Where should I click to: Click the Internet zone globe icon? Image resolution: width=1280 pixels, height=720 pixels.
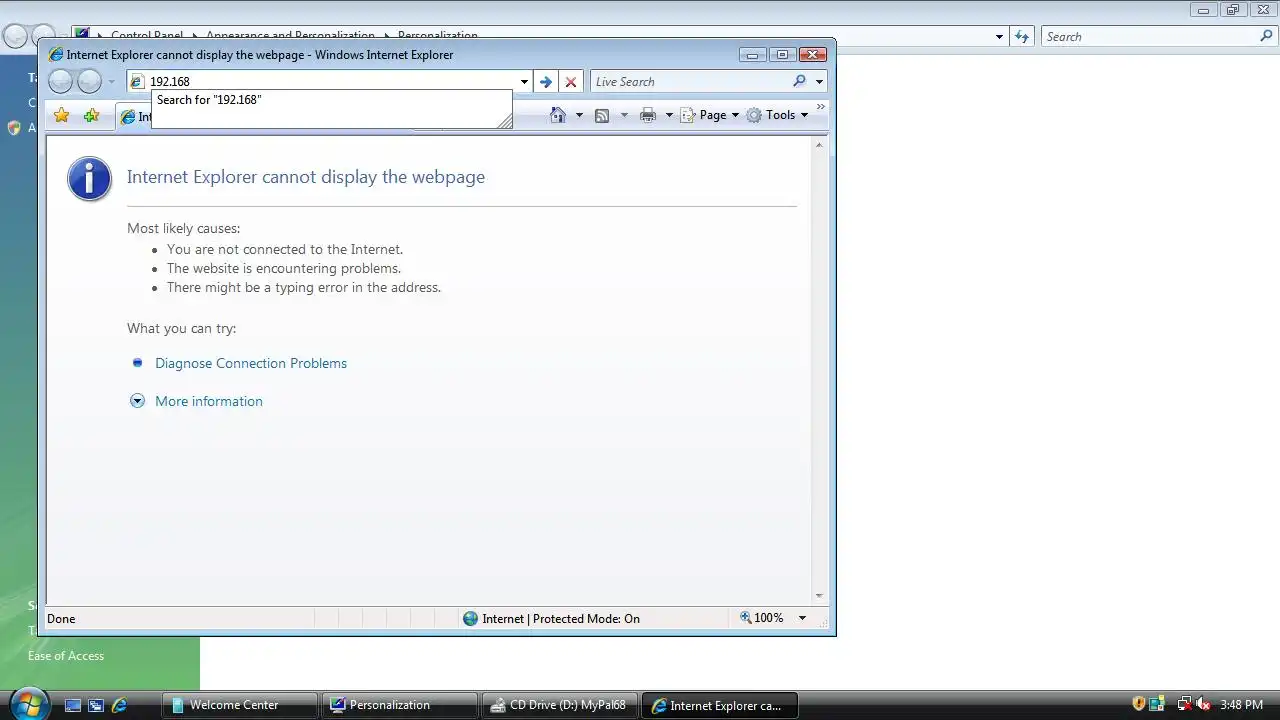pyautogui.click(x=471, y=619)
